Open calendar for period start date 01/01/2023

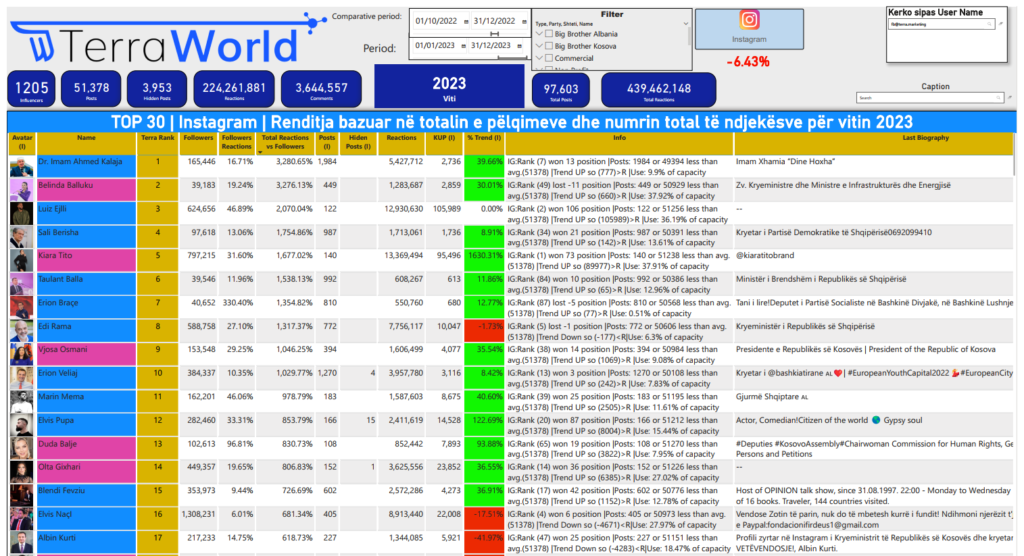coord(464,46)
